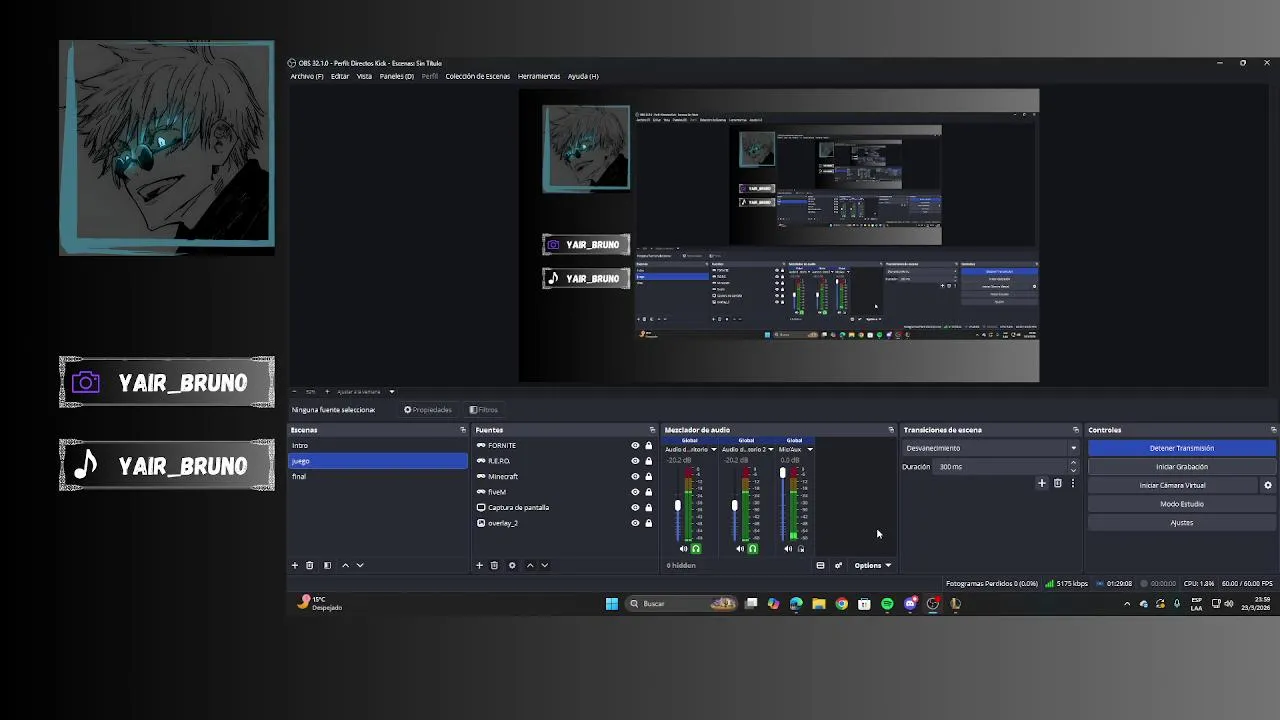Open the Ayuda (H) menu

[x=583, y=76]
